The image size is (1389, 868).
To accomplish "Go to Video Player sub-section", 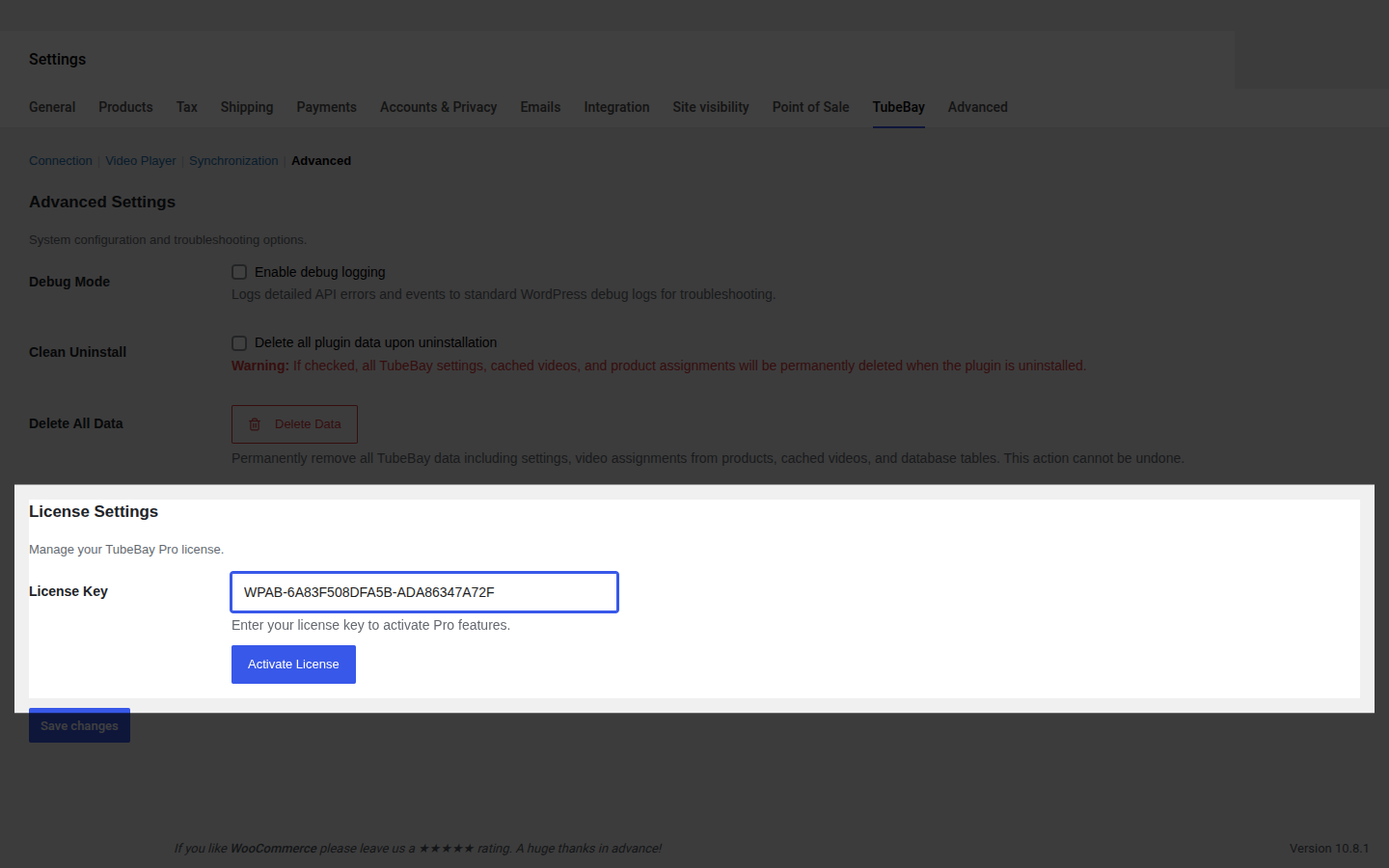I will click(x=141, y=161).
